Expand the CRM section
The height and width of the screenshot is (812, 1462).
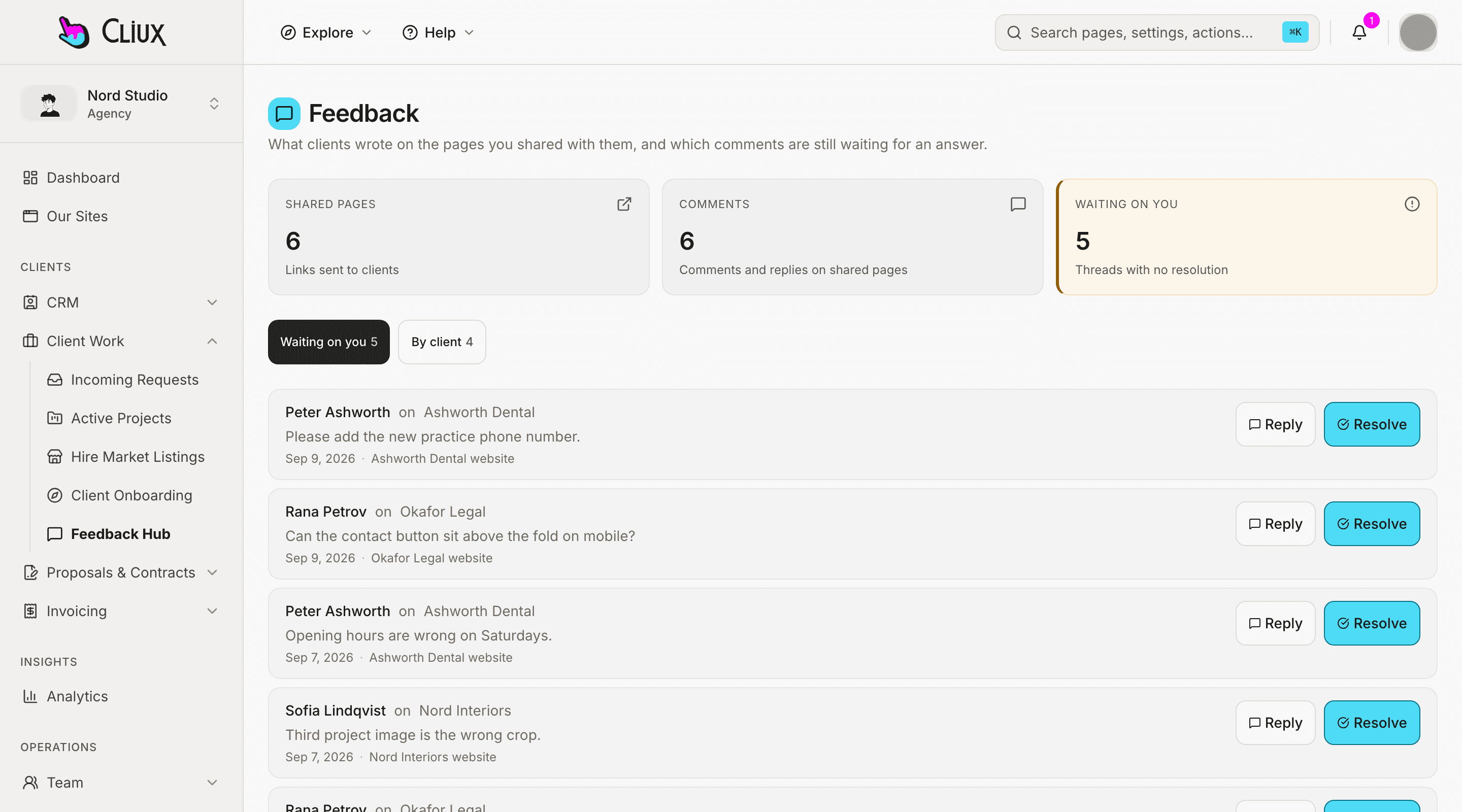pyautogui.click(x=121, y=302)
